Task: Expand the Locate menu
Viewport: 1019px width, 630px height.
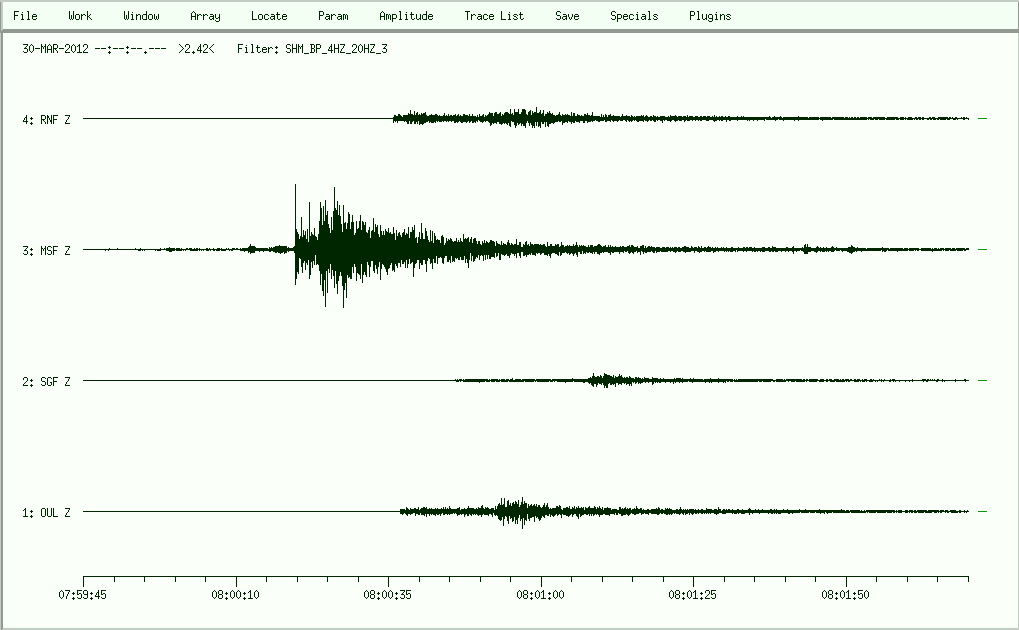Action: (x=269, y=16)
